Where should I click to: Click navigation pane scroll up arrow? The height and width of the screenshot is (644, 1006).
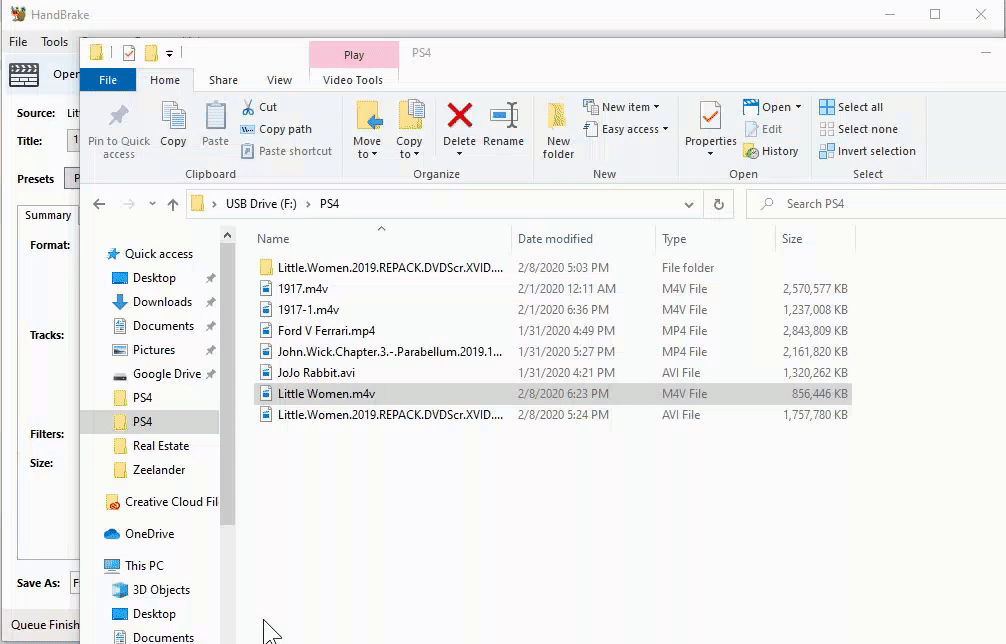coord(227,235)
